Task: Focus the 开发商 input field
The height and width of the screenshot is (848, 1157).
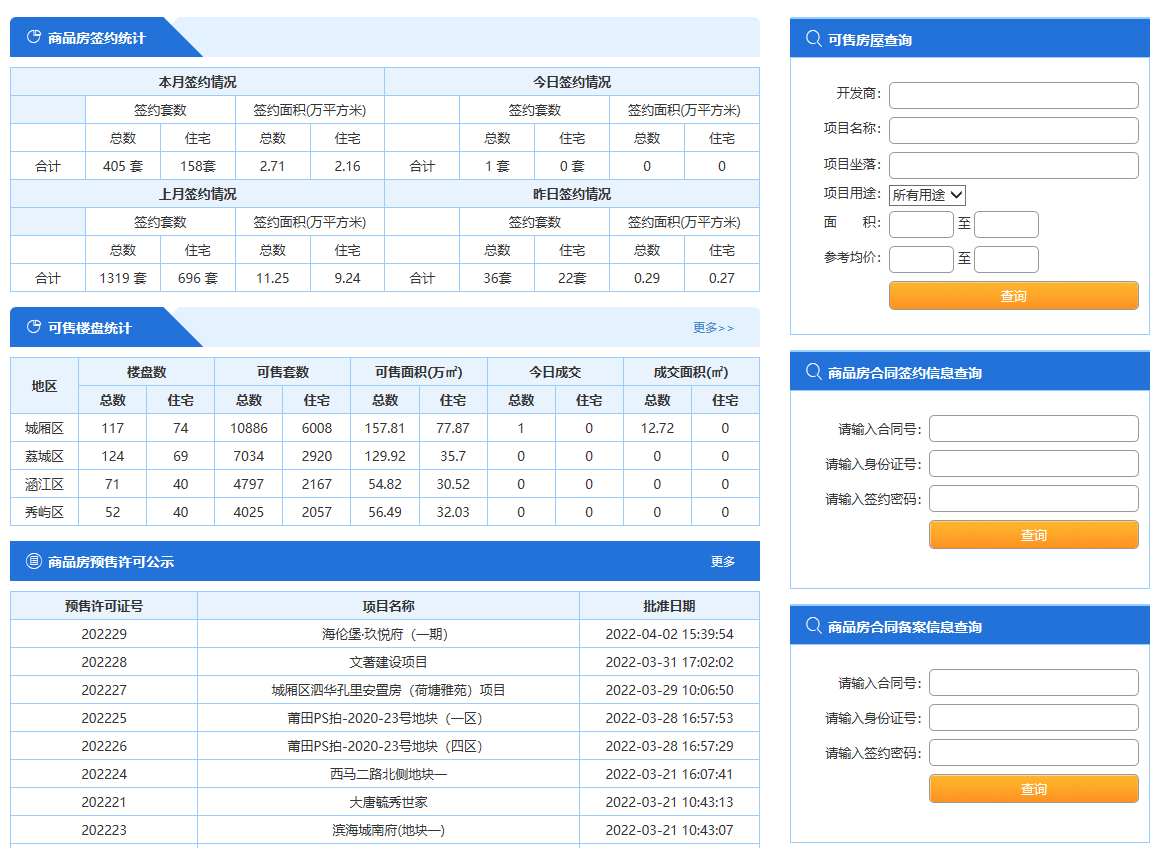Action: click(x=1013, y=96)
